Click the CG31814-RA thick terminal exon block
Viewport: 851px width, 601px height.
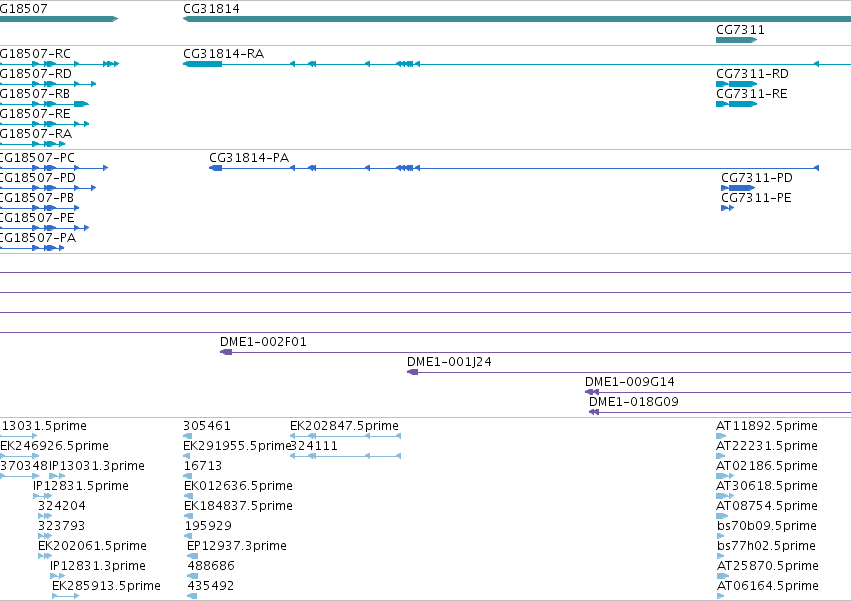coord(202,64)
